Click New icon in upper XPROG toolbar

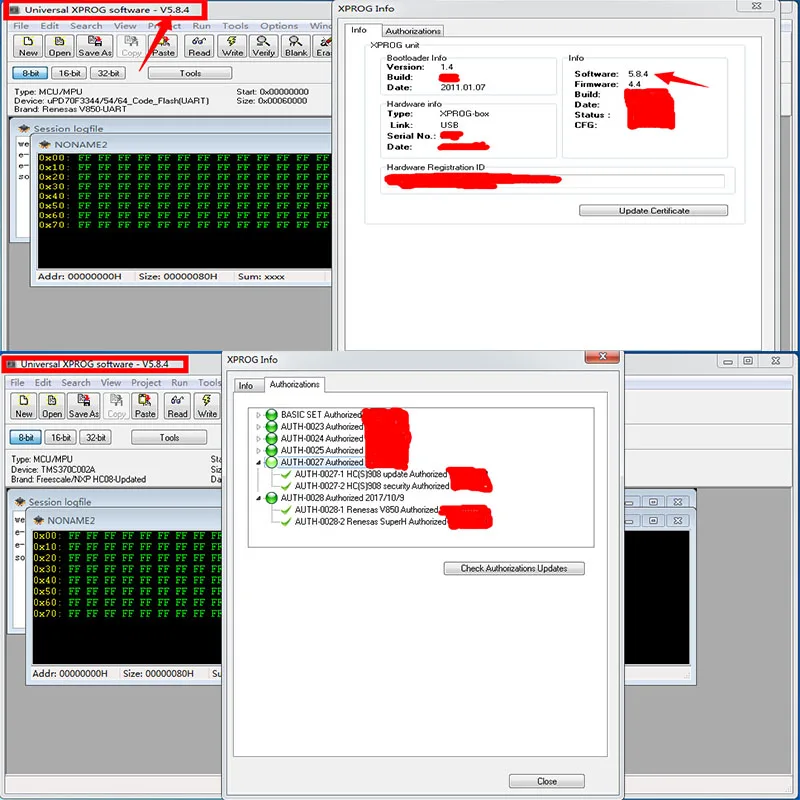coord(28,46)
